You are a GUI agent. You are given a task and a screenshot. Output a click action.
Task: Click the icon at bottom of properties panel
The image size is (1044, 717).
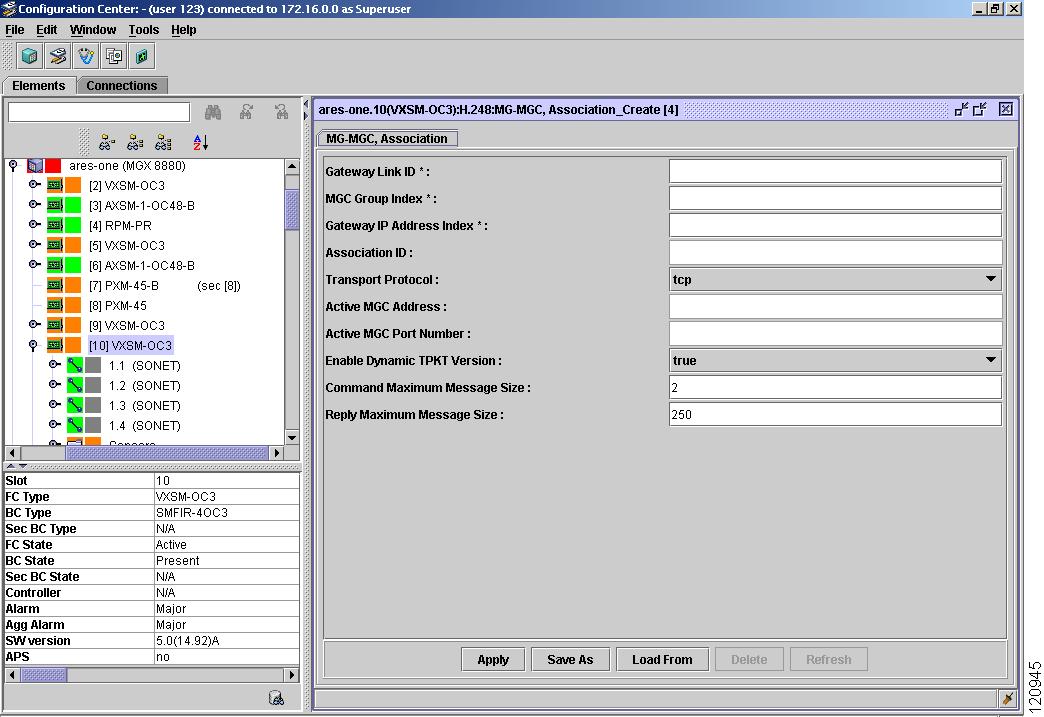click(276, 698)
